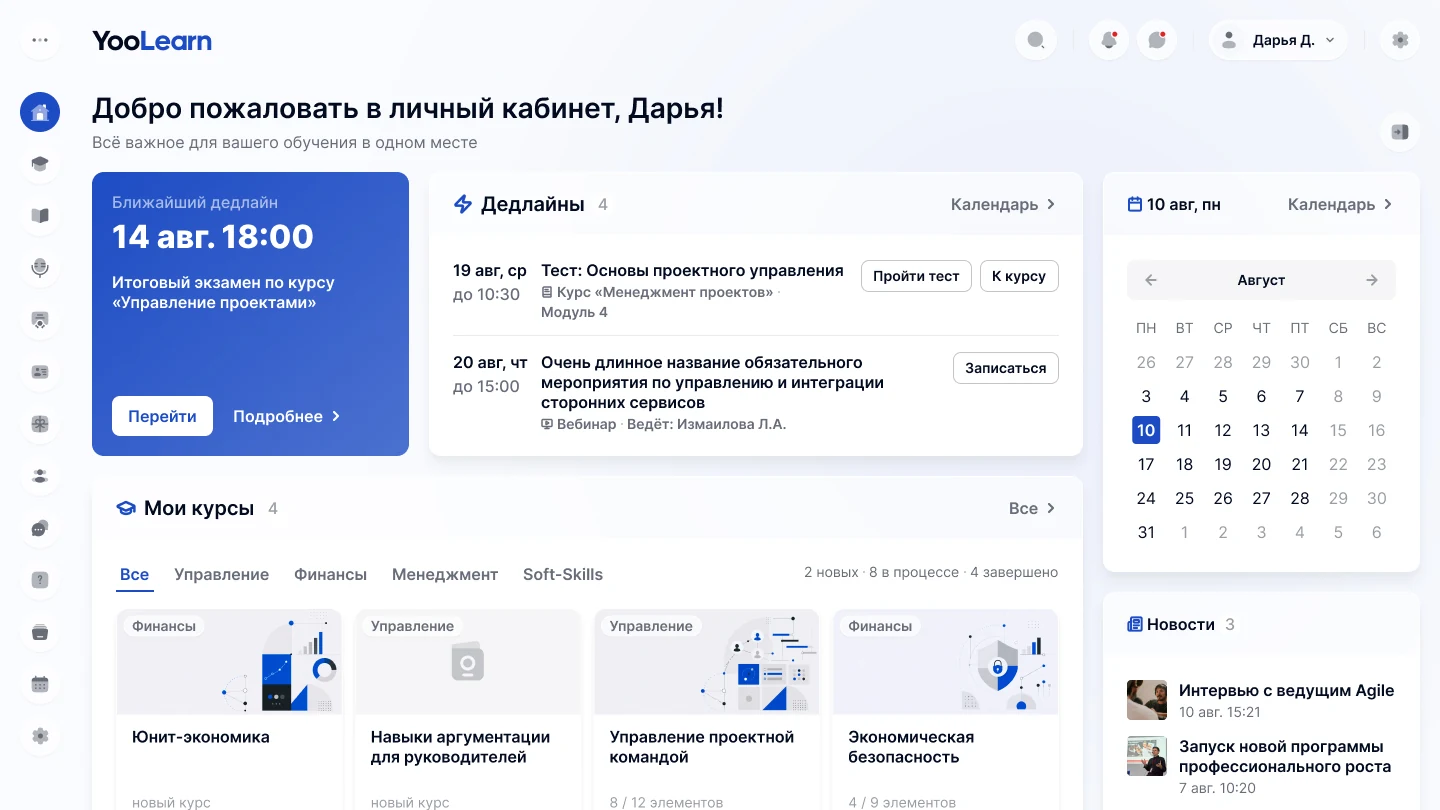Select August 14 in the calendar

(x=1300, y=430)
